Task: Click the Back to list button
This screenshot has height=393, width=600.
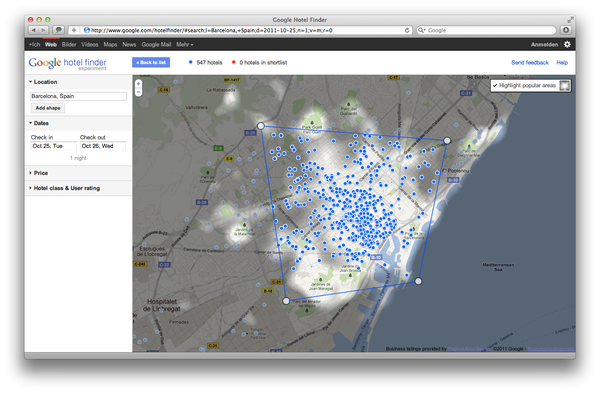Action: 151,62
